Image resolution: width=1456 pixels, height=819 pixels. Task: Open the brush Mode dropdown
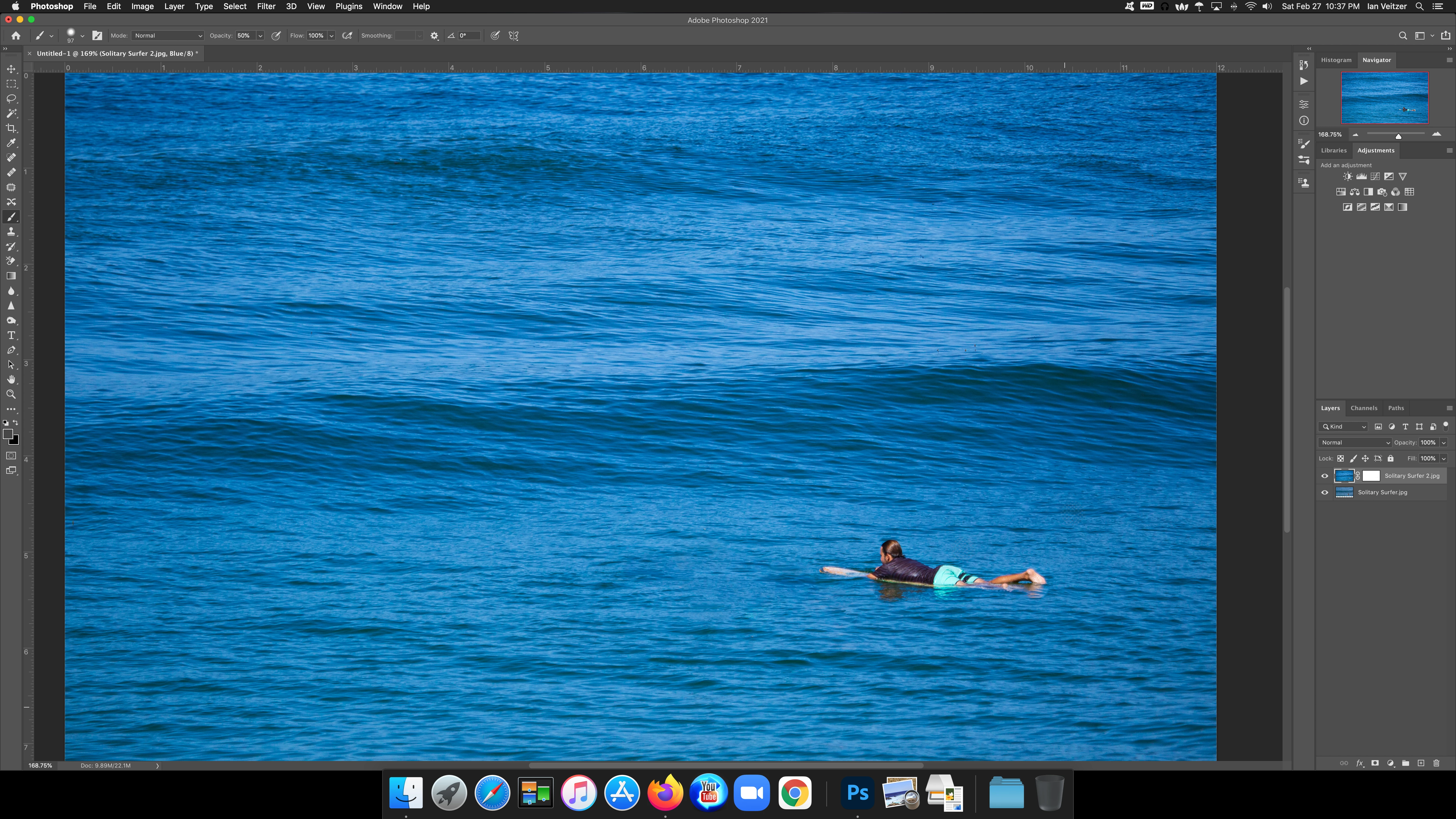(x=168, y=36)
